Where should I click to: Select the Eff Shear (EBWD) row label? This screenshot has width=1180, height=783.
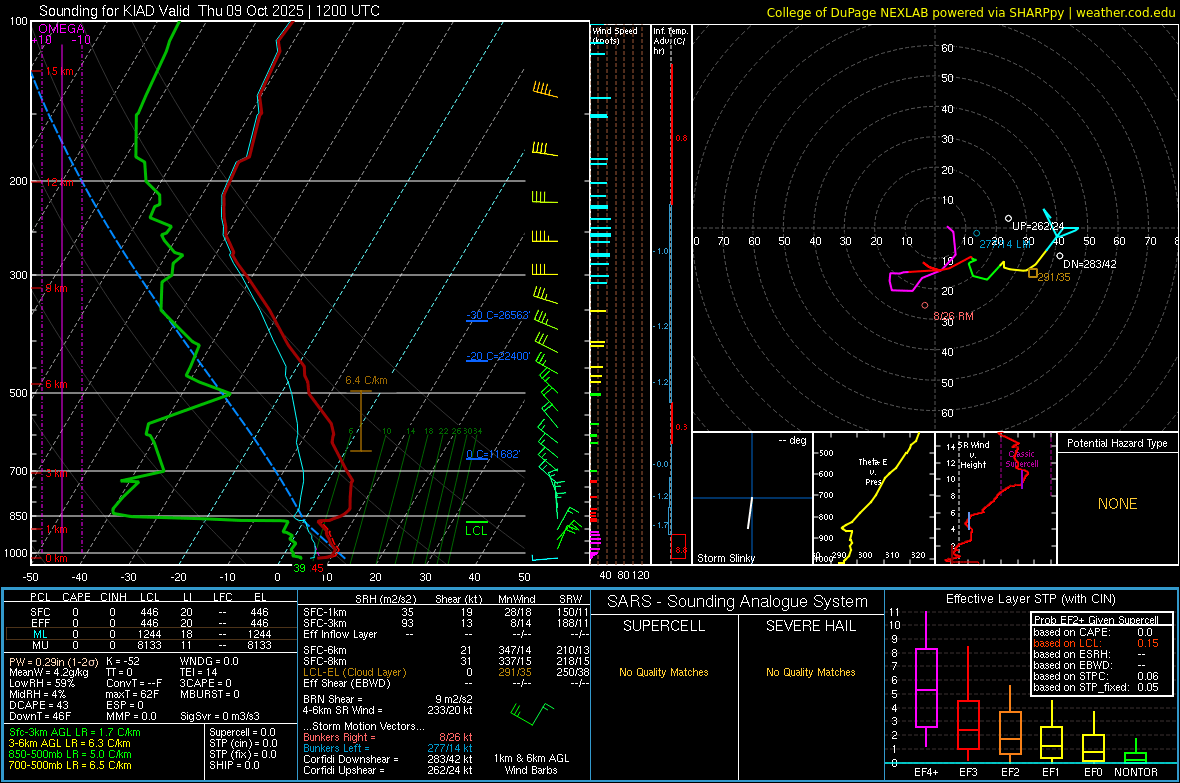coord(347,684)
